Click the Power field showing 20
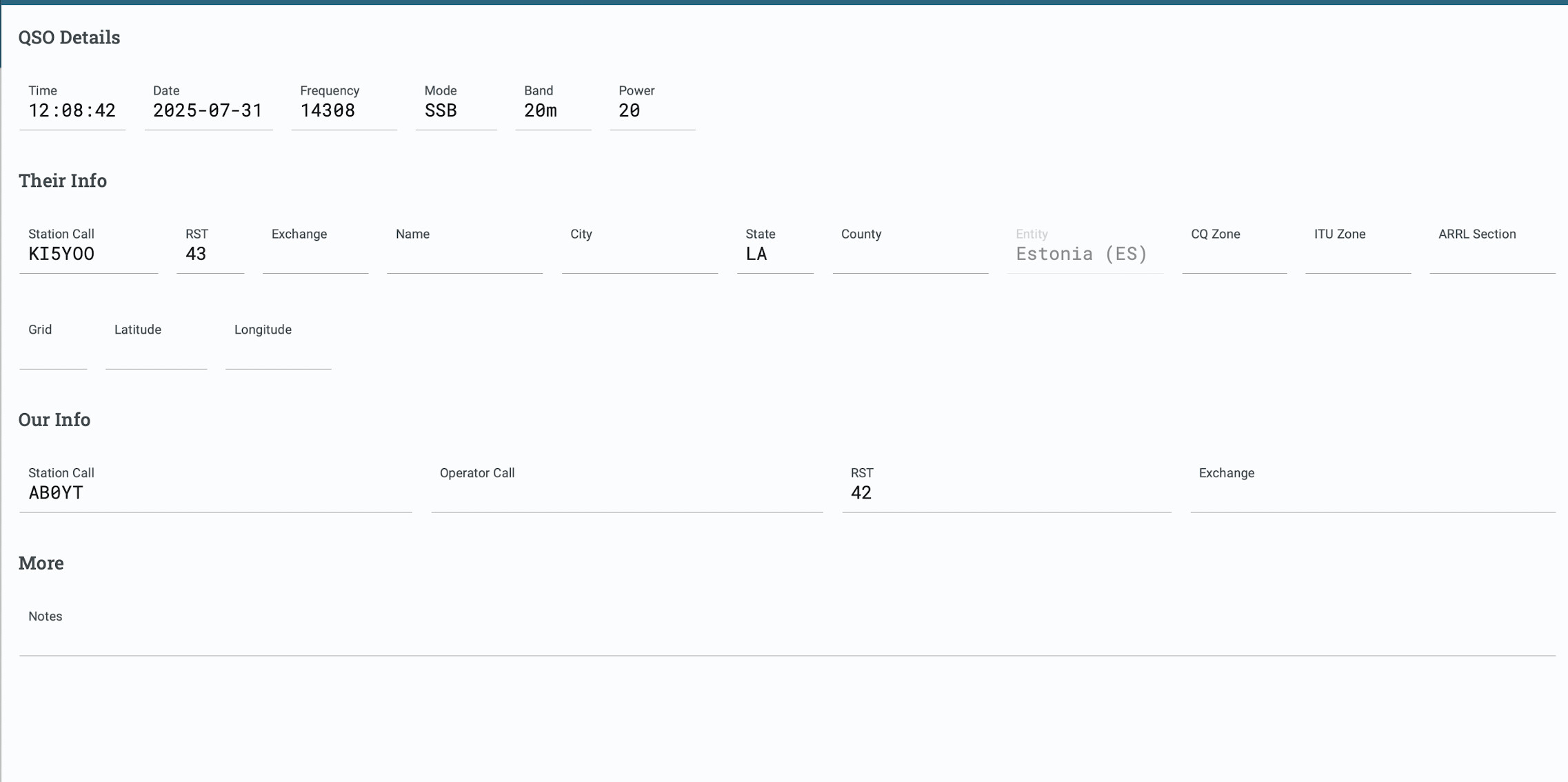This screenshot has height=782, width=1568. 652,105
